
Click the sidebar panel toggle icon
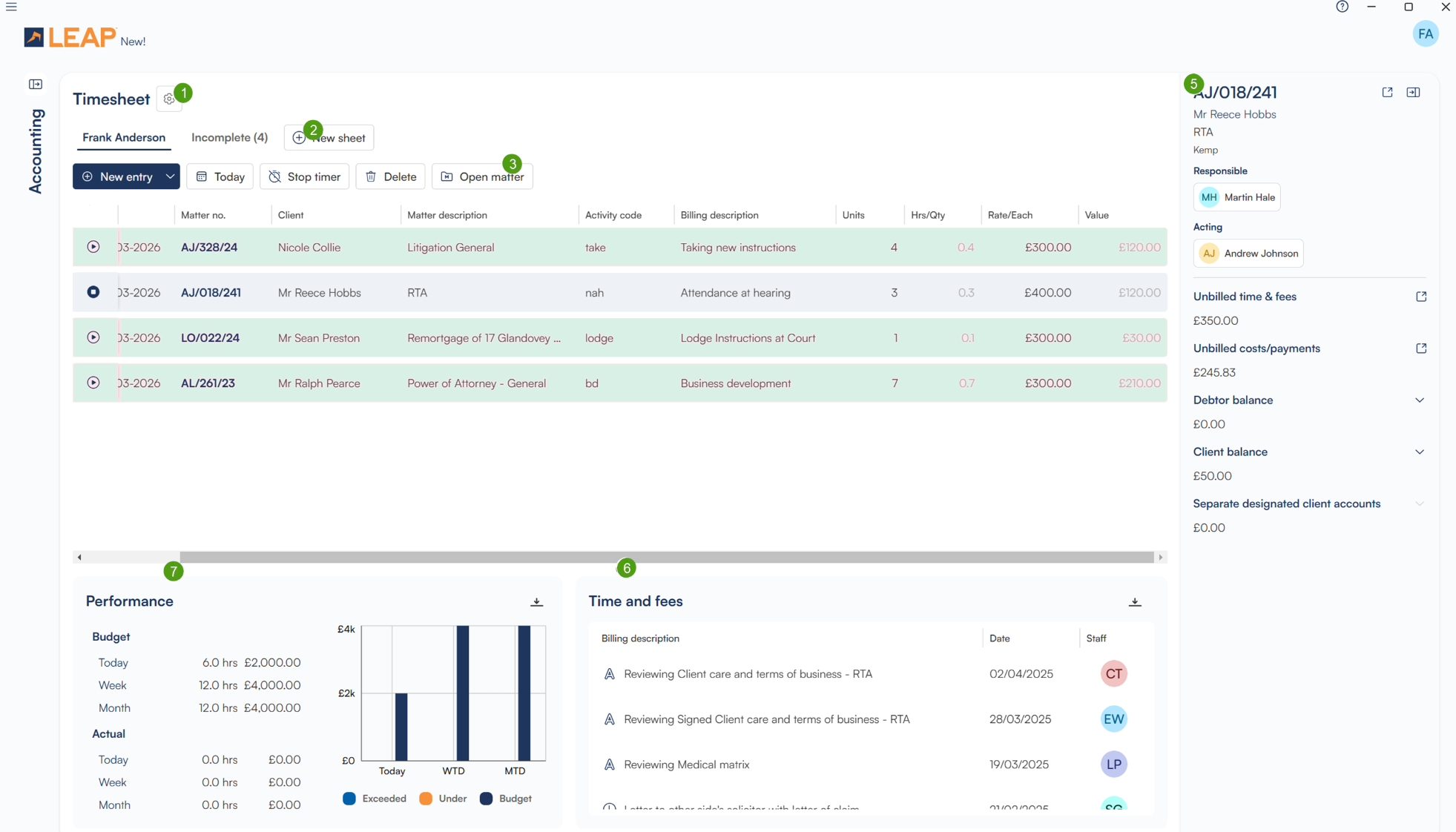[36, 84]
